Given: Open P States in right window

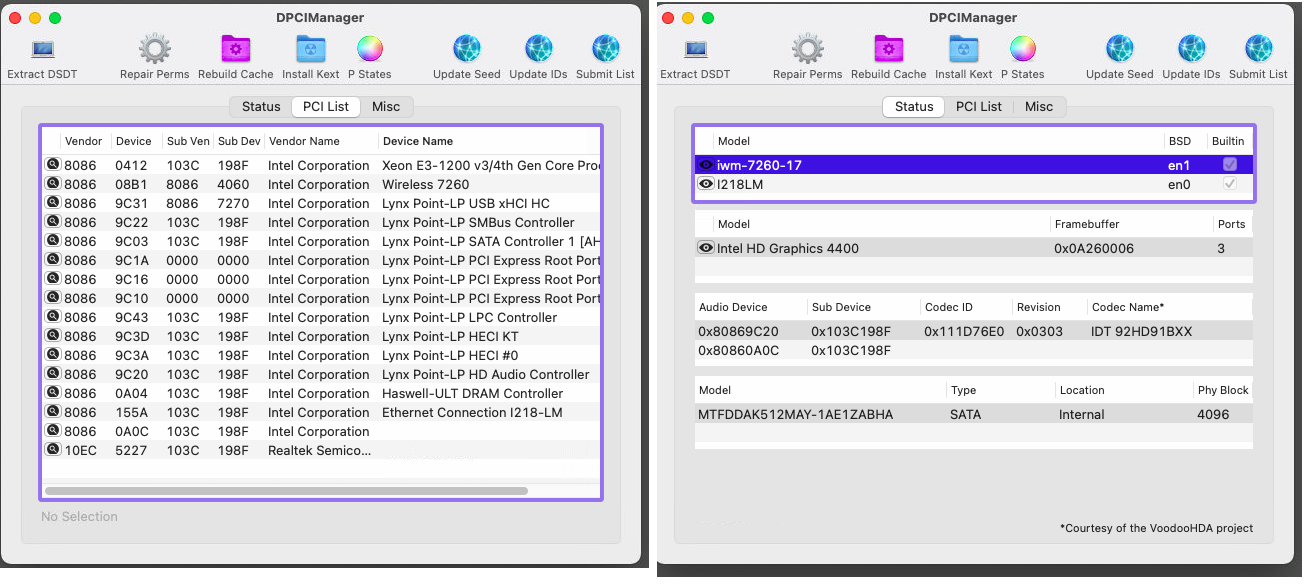Looking at the screenshot, I should click(x=1023, y=49).
